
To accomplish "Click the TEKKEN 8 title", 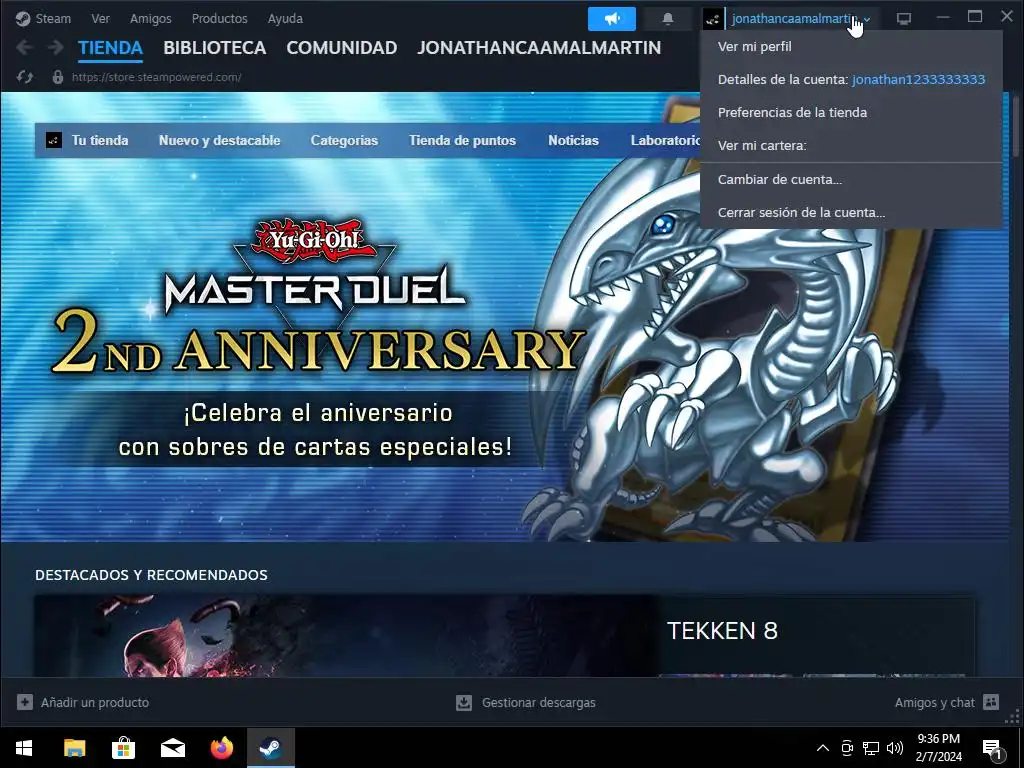I will [722, 631].
